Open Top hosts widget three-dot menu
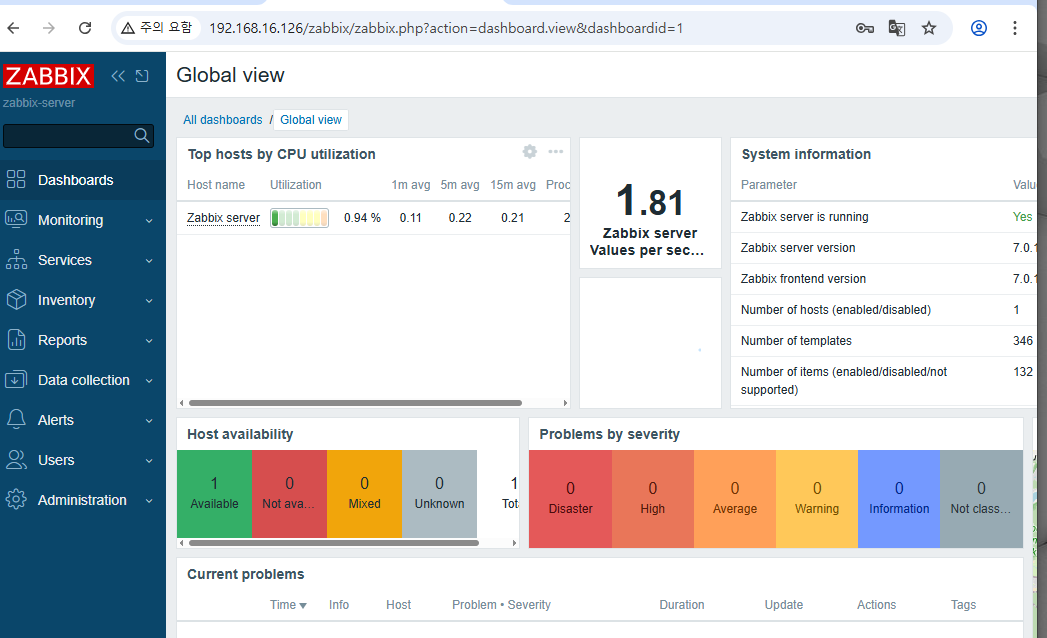The image size is (1047, 638). [556, 152]
